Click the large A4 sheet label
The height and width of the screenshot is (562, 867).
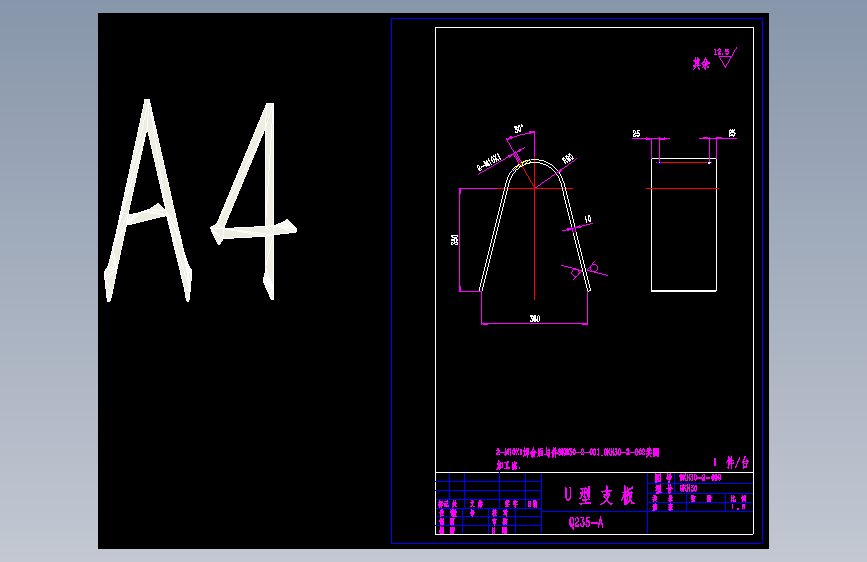(200, 200)
